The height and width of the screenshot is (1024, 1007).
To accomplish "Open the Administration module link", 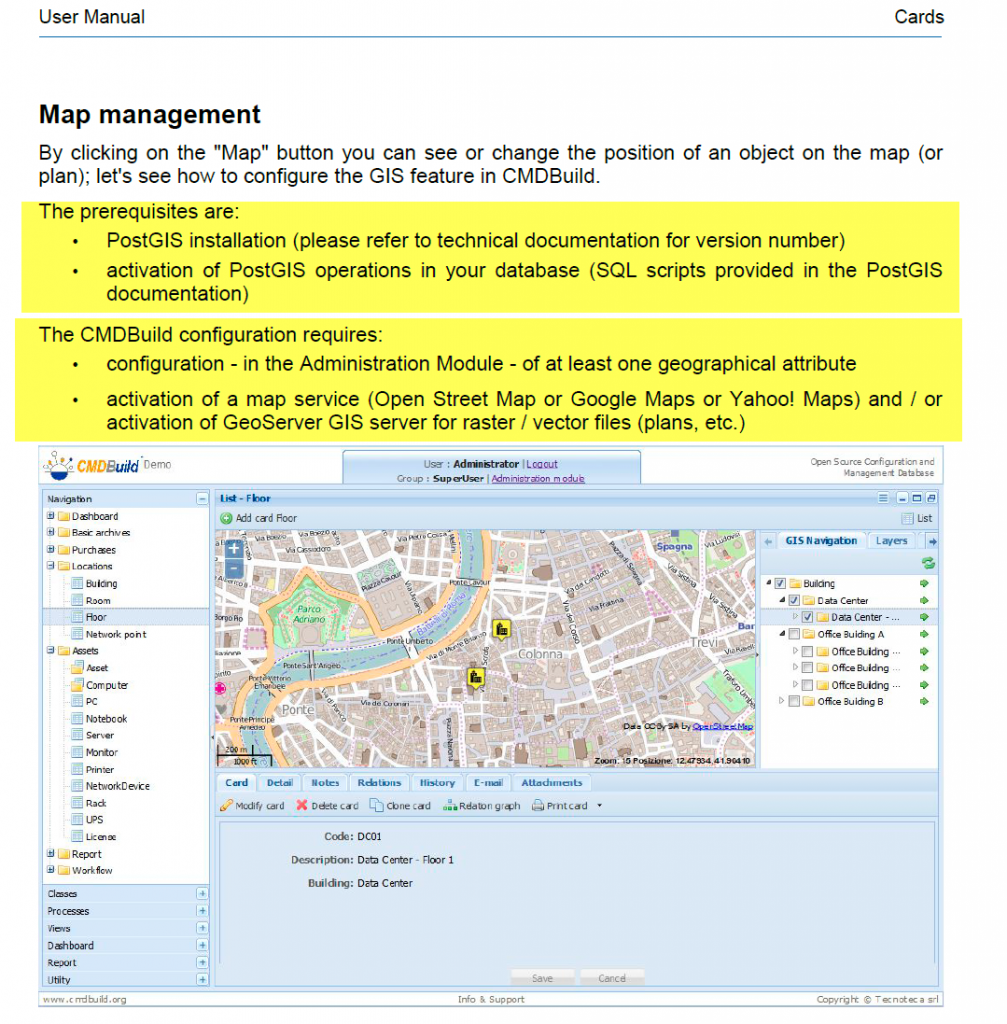I will point(538,478).
